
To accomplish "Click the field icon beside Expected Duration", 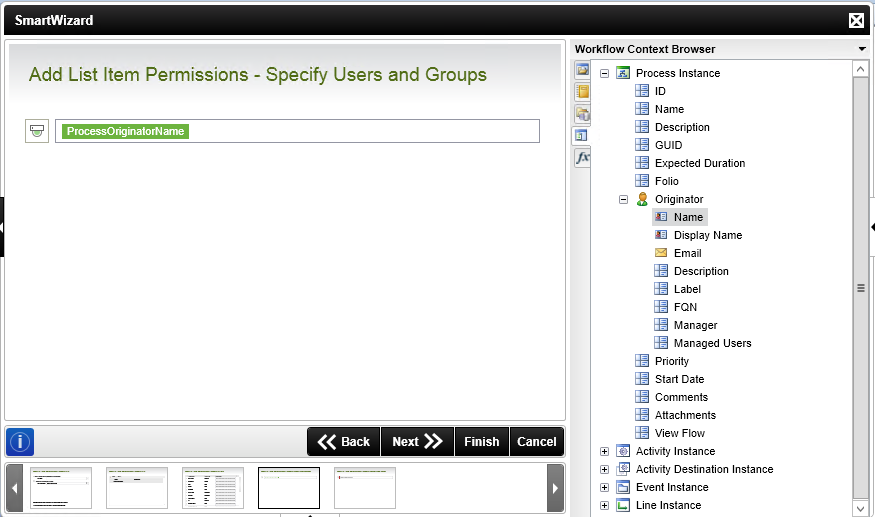I will (642, 163).
